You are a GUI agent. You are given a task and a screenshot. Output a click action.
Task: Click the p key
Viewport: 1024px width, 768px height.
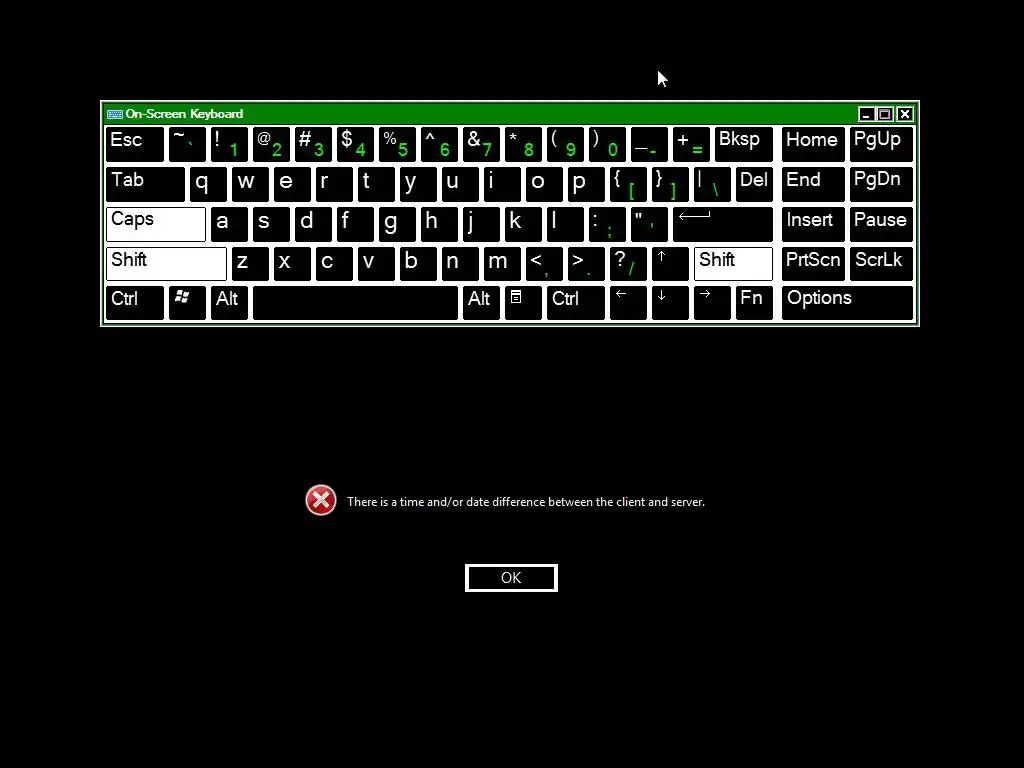coord(586,184)
